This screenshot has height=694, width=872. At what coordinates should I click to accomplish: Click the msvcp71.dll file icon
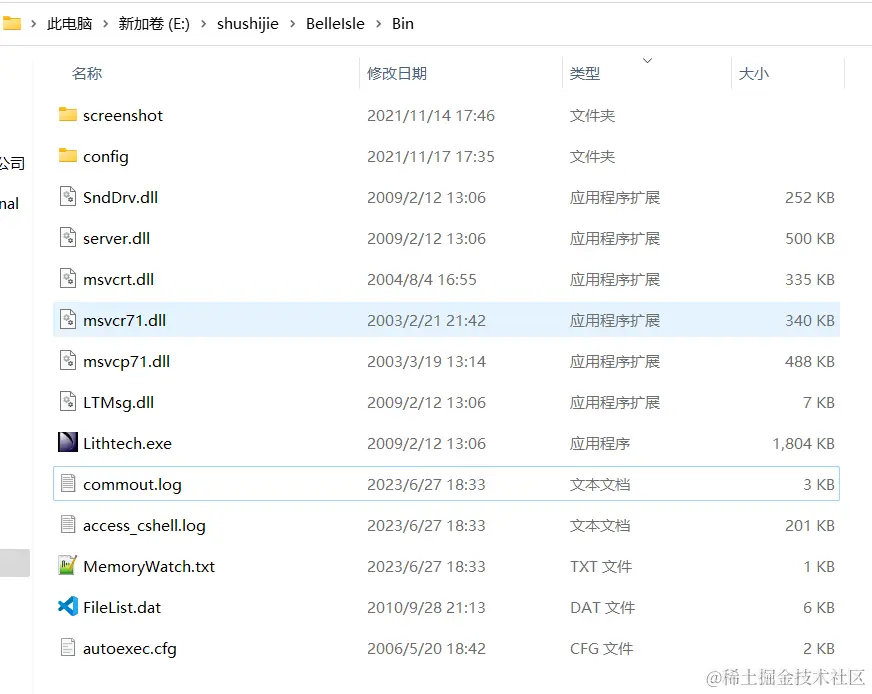coord(68,361)
